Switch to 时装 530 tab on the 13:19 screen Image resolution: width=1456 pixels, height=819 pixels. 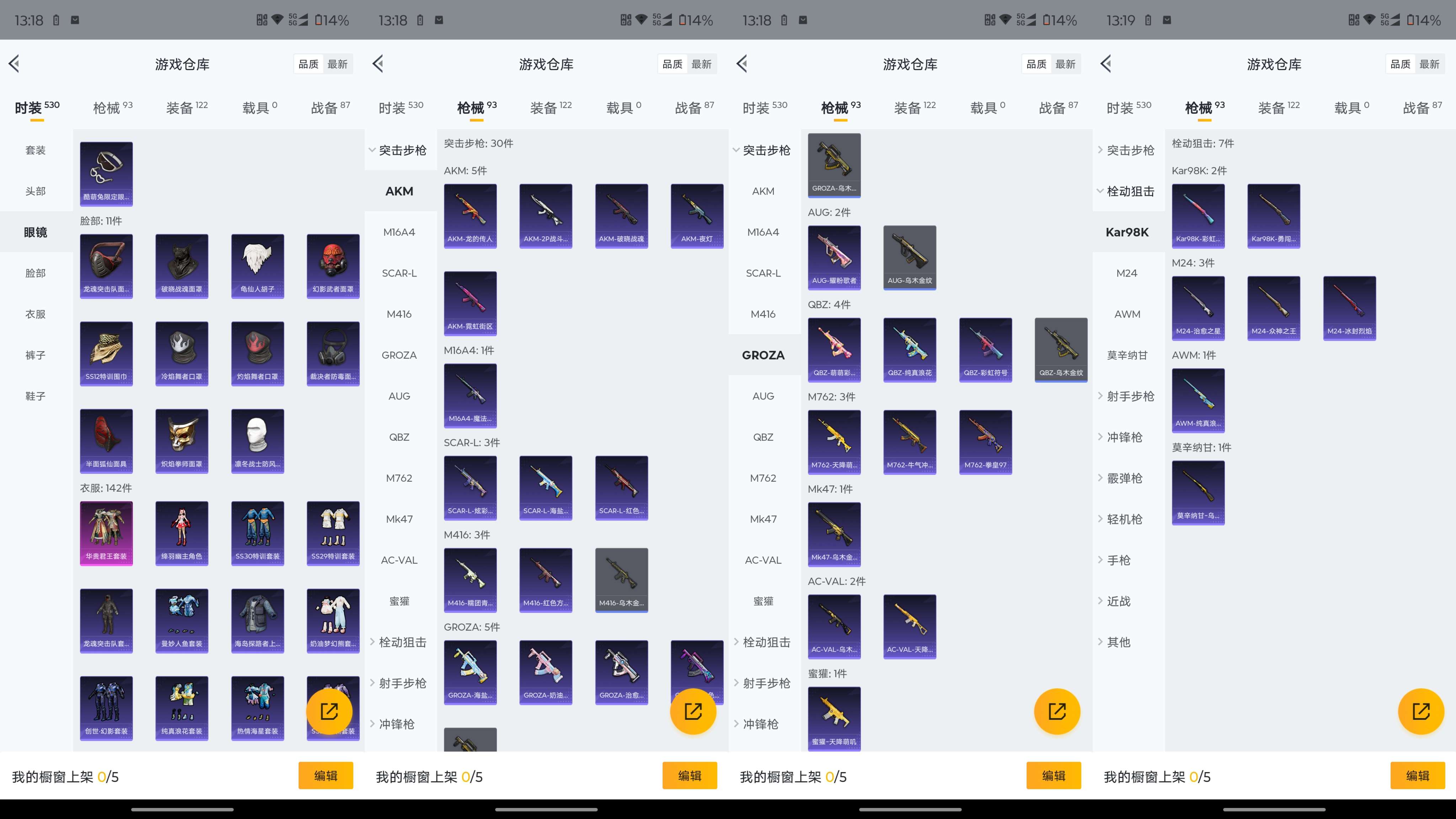click(x=1129, y=107)
